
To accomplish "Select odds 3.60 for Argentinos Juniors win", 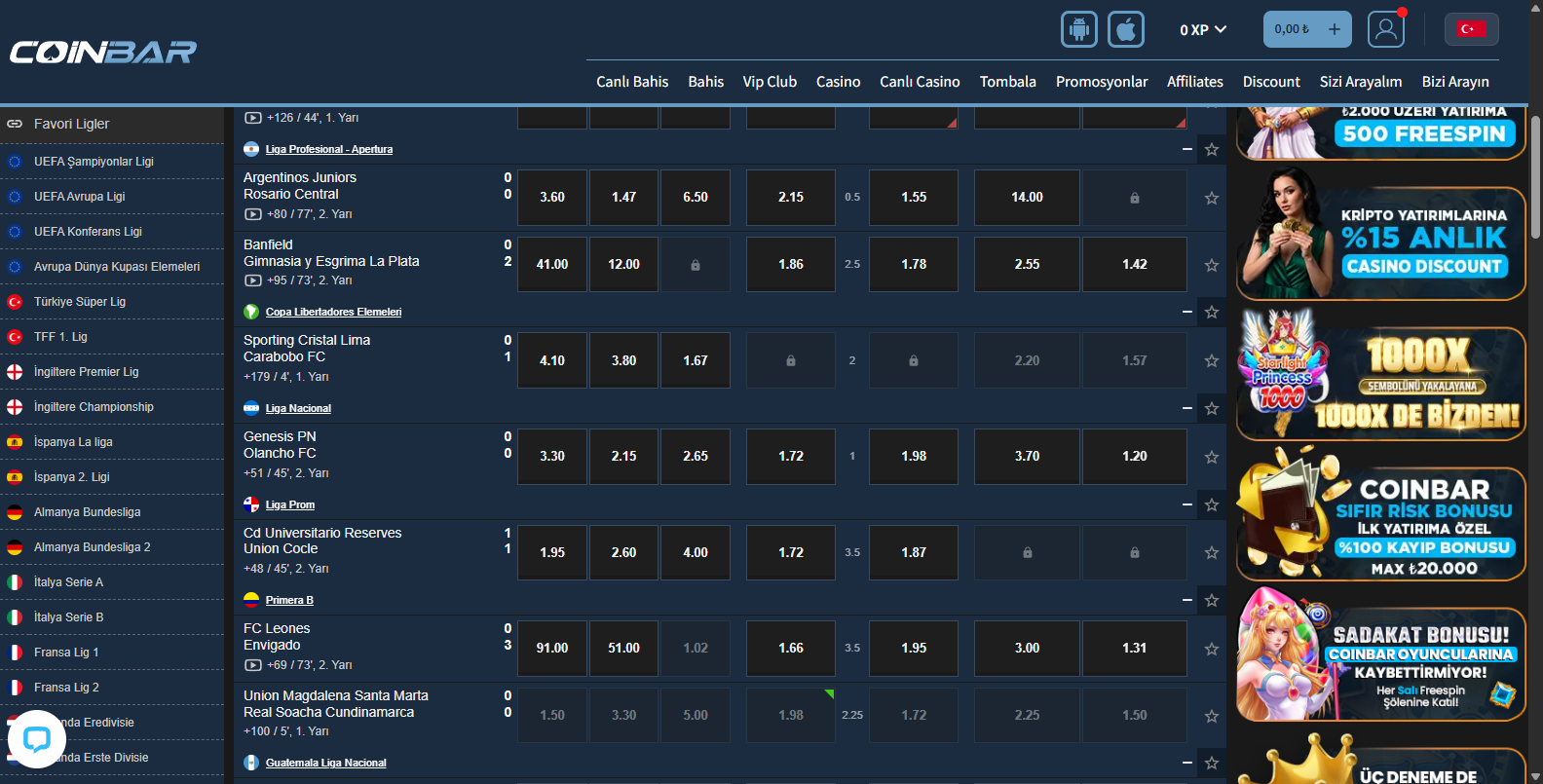I will pyautogui.click(x=552, y=197).
